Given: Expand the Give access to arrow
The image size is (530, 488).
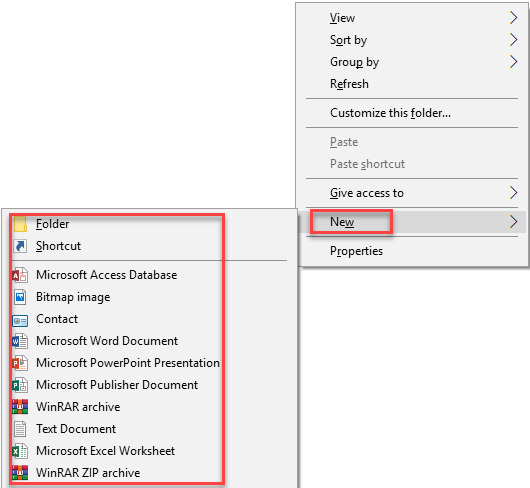Looking at the screenshot, I should click(513, 193).
